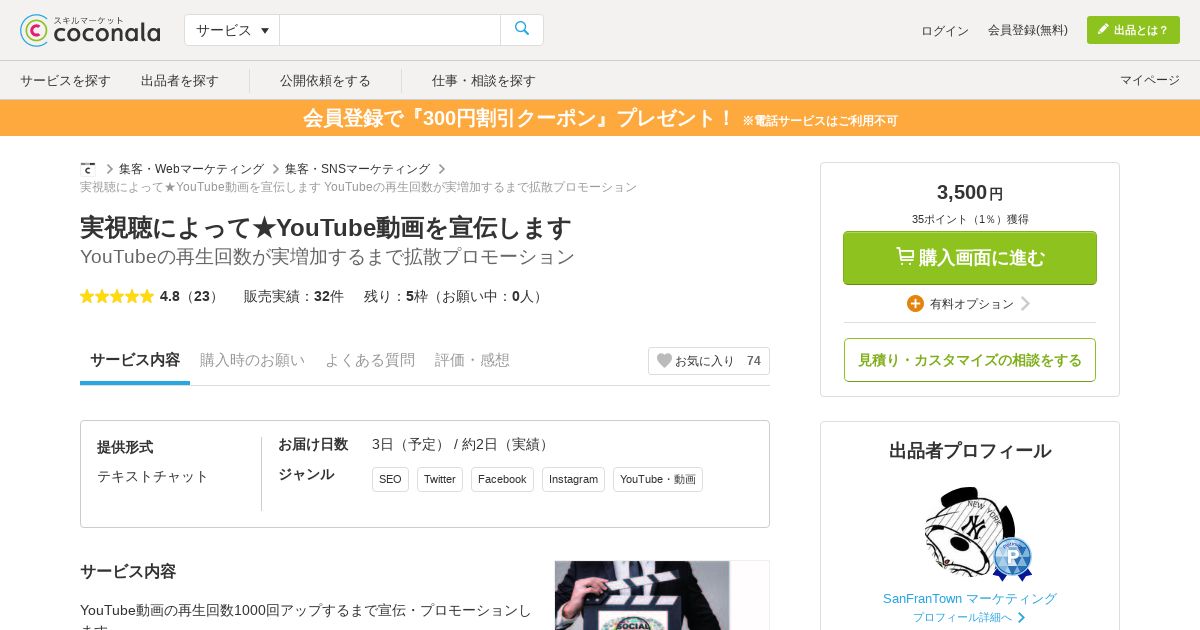Image resolution: width=1200 pixels, height=630 pixels.
Task: Click the 35ポイント（1％）獲得 text
Action: click(970, 219)
